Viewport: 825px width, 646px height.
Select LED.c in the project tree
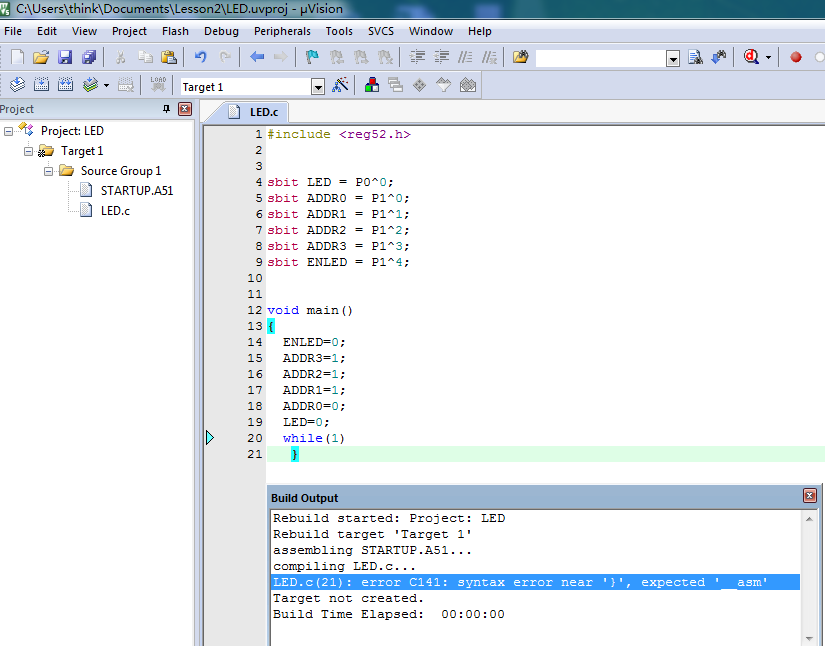tap(115, 210)
